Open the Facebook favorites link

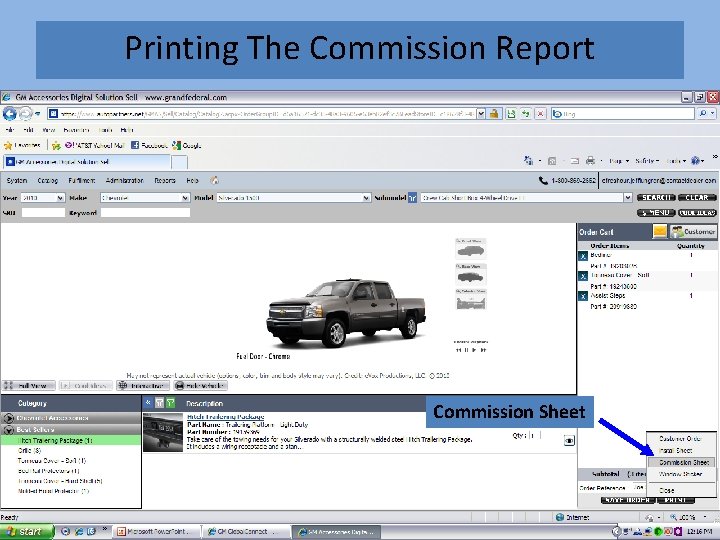[x=149, y=146]
